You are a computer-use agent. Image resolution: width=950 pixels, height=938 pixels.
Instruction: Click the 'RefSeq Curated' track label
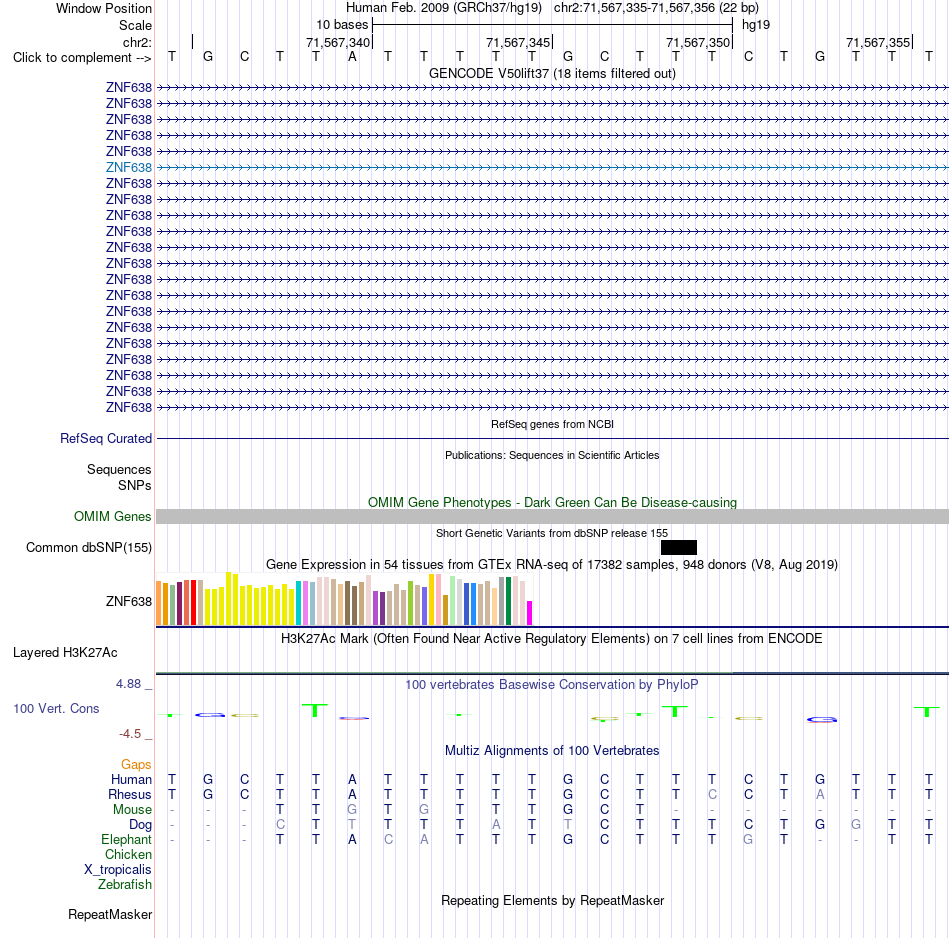tap(105, 438)
